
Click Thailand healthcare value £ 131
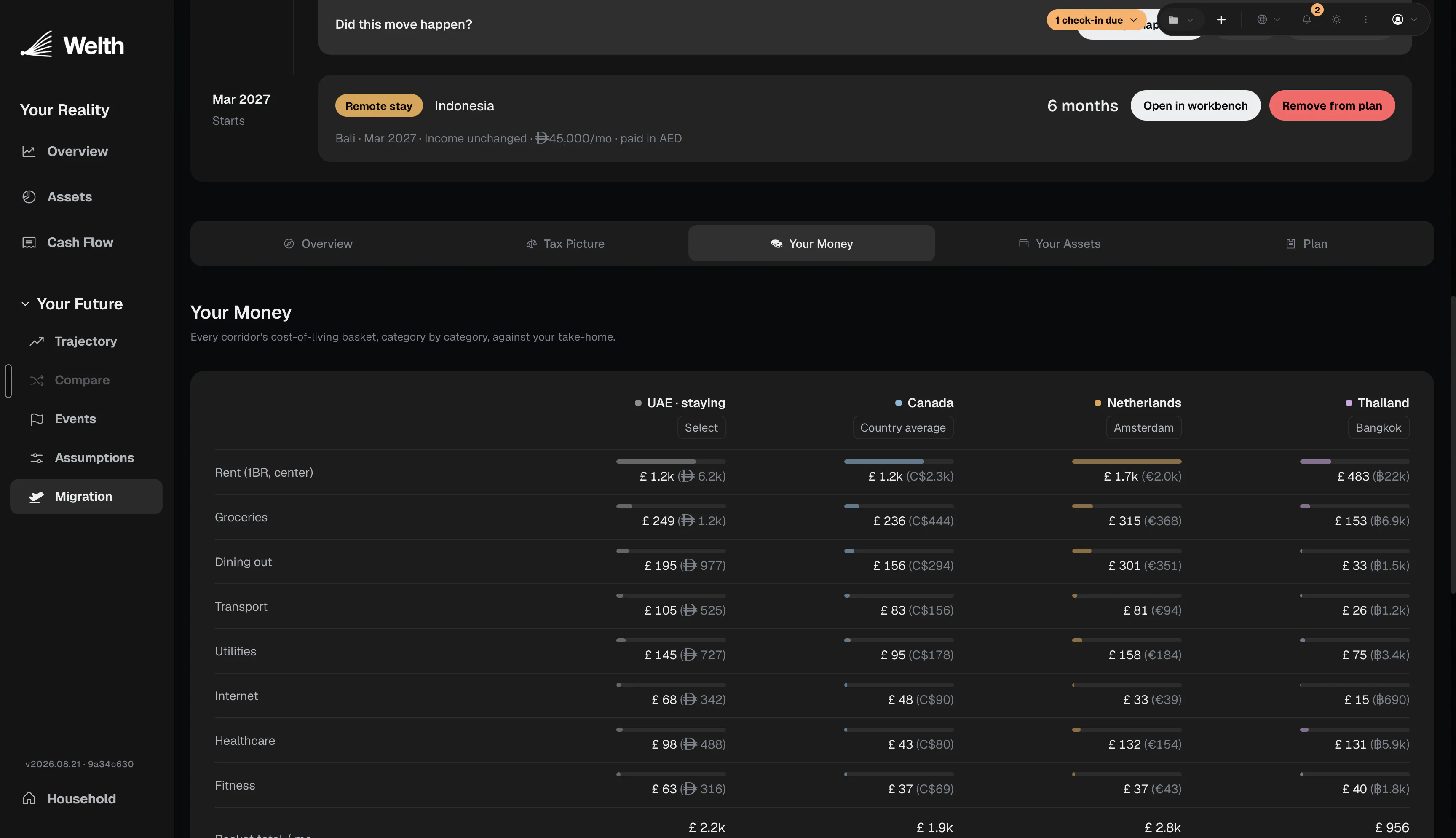click(x=1350, y=744)
